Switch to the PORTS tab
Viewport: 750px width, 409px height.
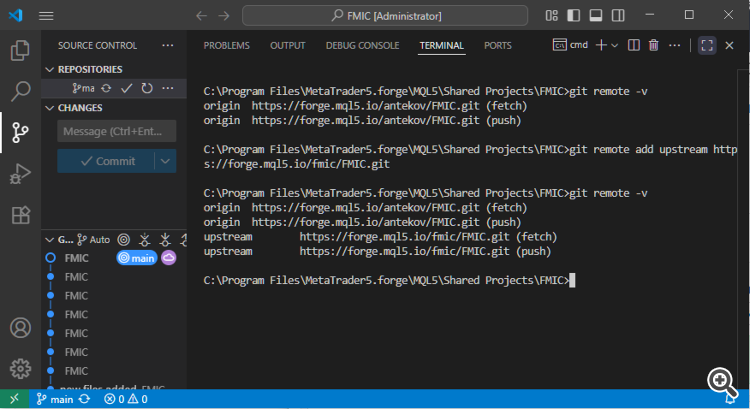(497, 45)
